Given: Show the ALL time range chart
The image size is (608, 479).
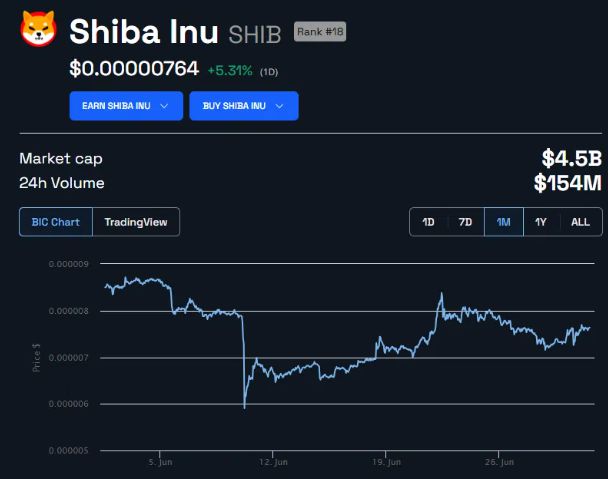Looking at the screenshot, I should pos(580,222).
